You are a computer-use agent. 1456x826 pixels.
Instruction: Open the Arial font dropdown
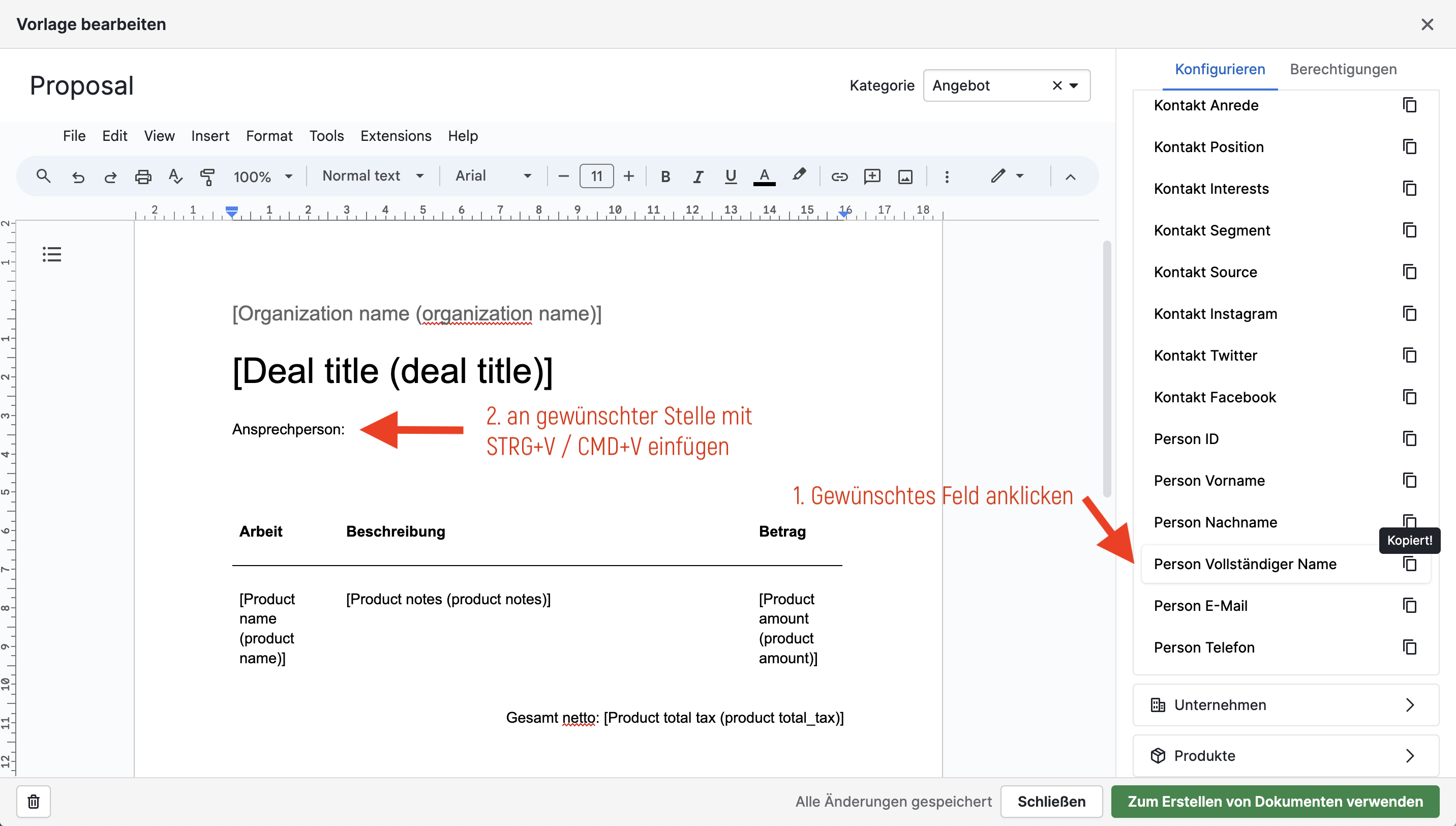[x=493, y=176]
